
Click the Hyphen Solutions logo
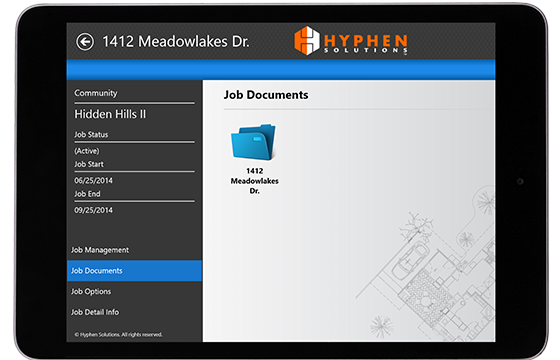click(x=350, y=41)
